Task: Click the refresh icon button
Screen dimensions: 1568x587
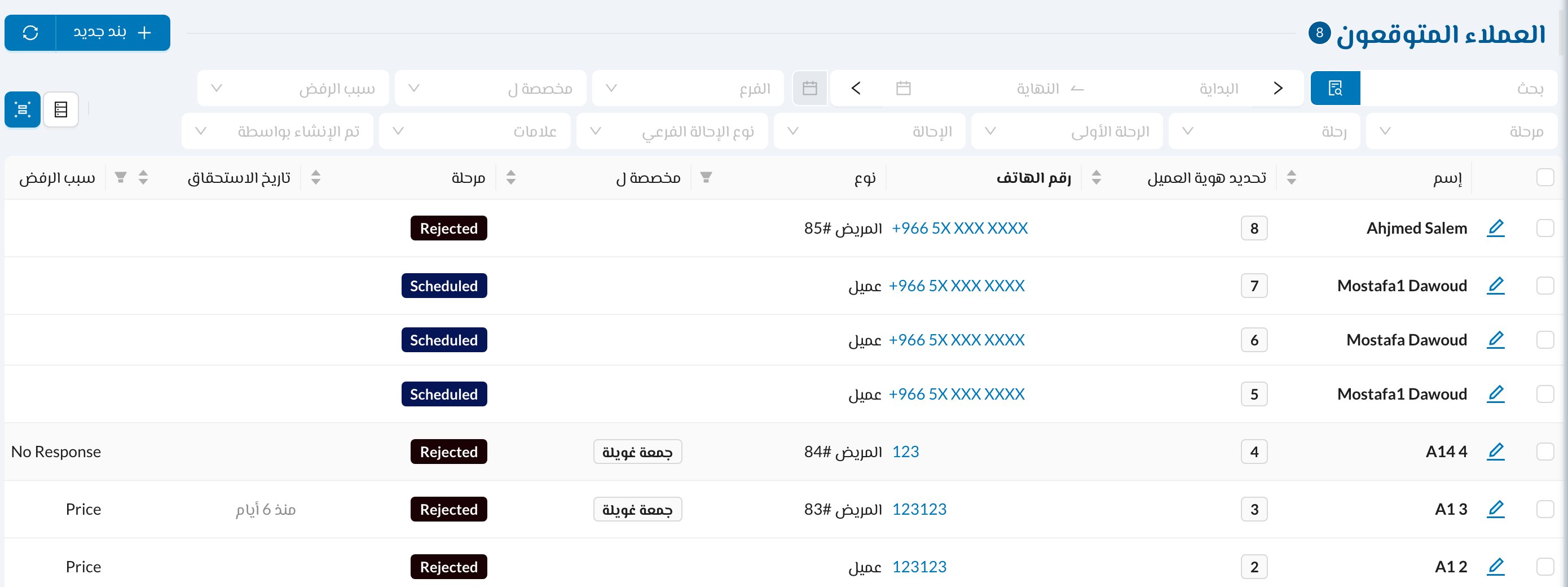Action: pos(30,33)
